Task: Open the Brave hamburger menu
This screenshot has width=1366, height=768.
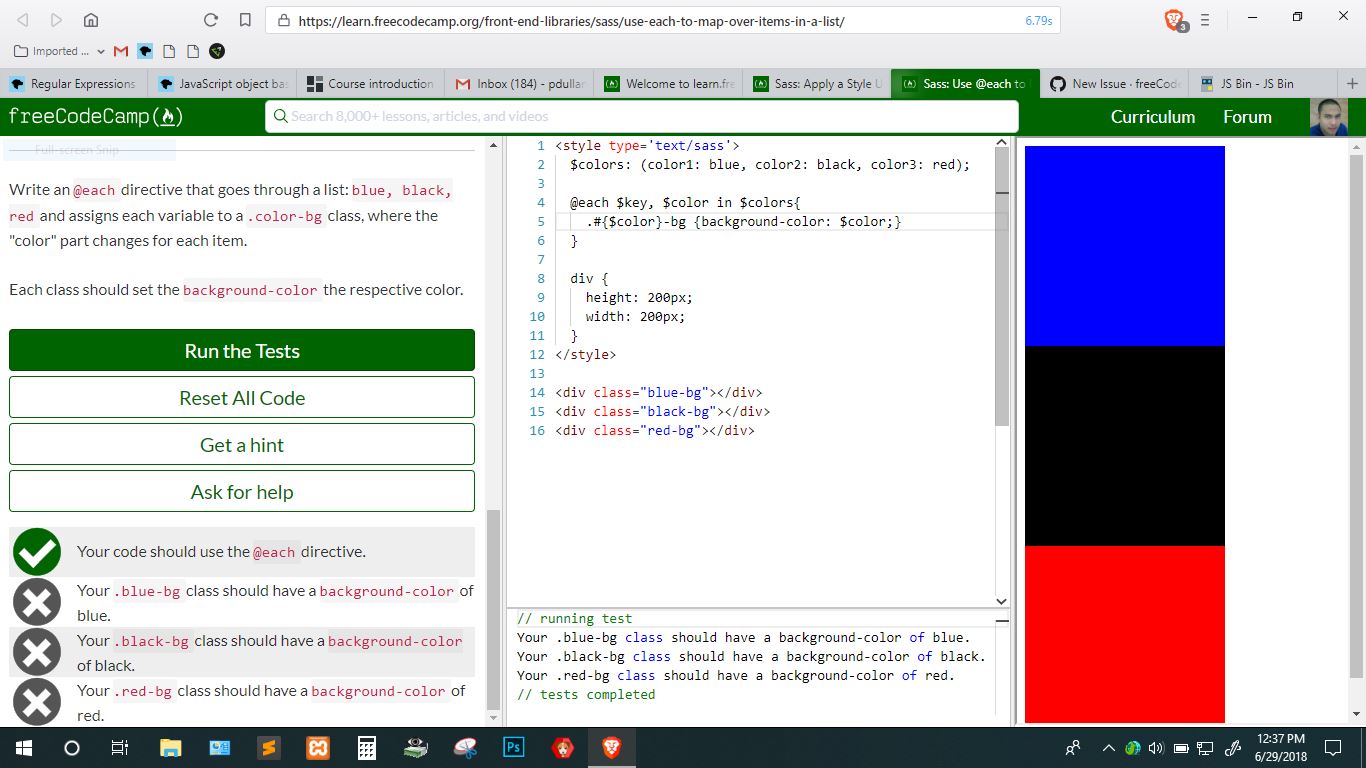Action: 1205,20
